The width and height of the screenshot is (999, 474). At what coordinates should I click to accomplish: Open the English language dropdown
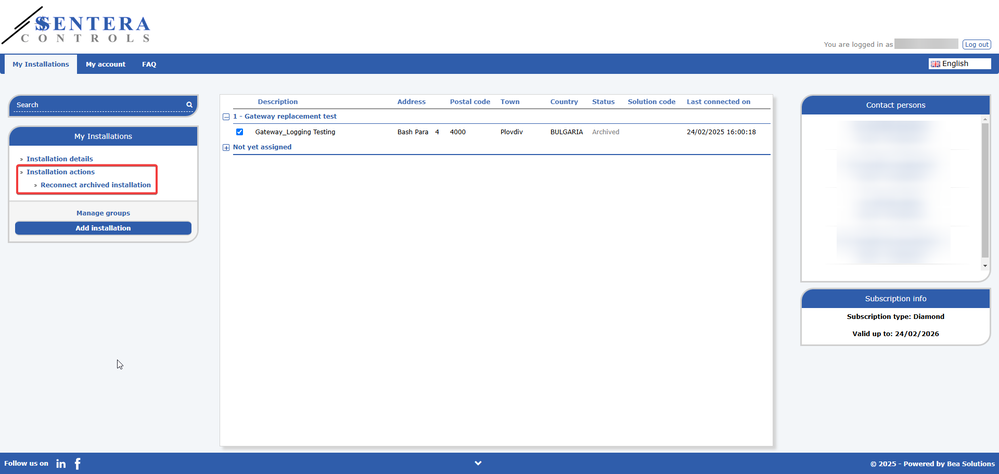click(x=960, y=64)
